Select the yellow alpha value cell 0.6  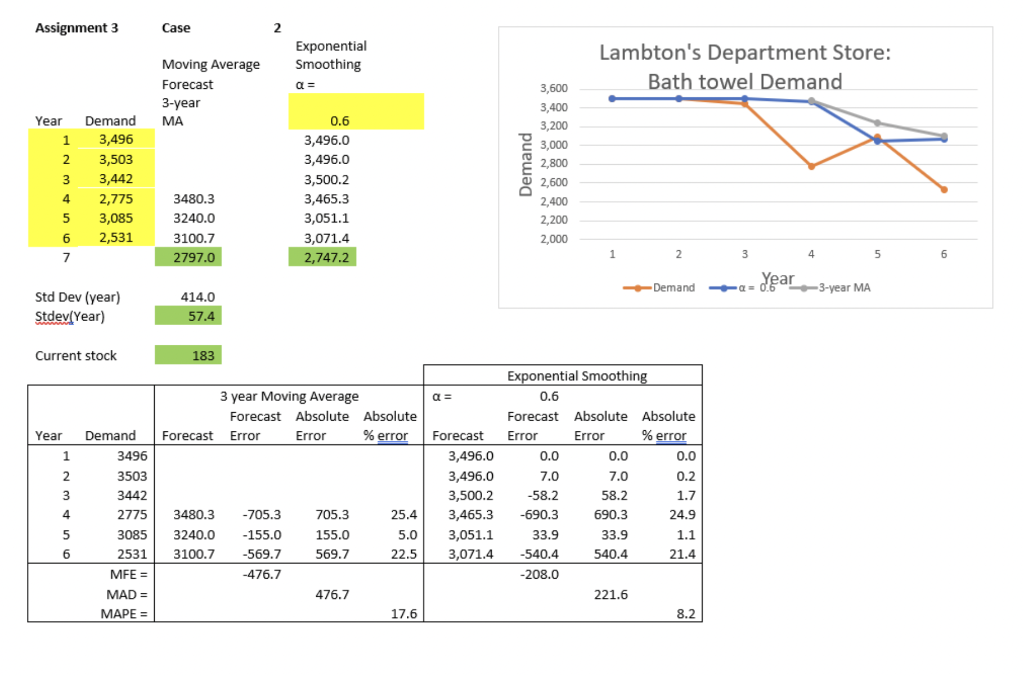pos(356,112)
